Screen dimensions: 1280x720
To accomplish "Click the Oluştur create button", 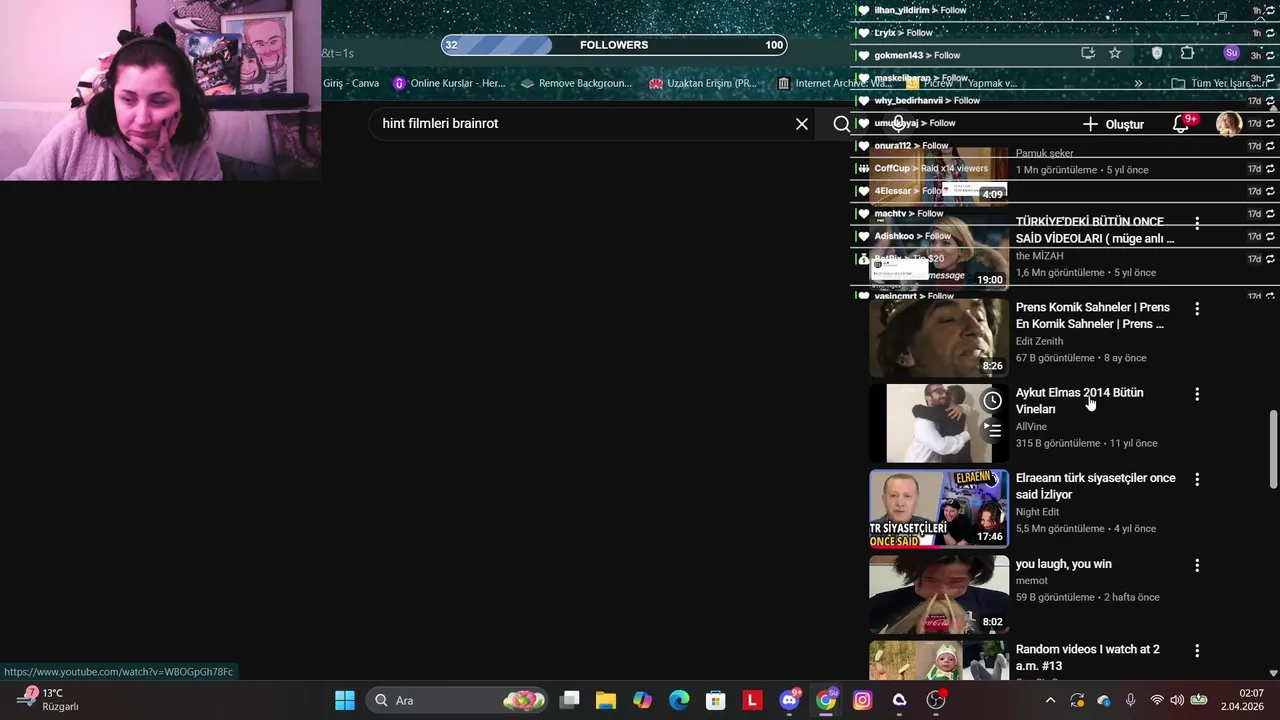I will [x=1113, y=124].
